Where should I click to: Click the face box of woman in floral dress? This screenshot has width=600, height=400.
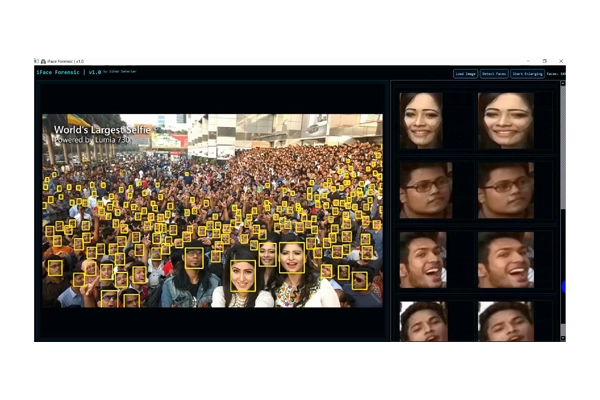point(292,257)
